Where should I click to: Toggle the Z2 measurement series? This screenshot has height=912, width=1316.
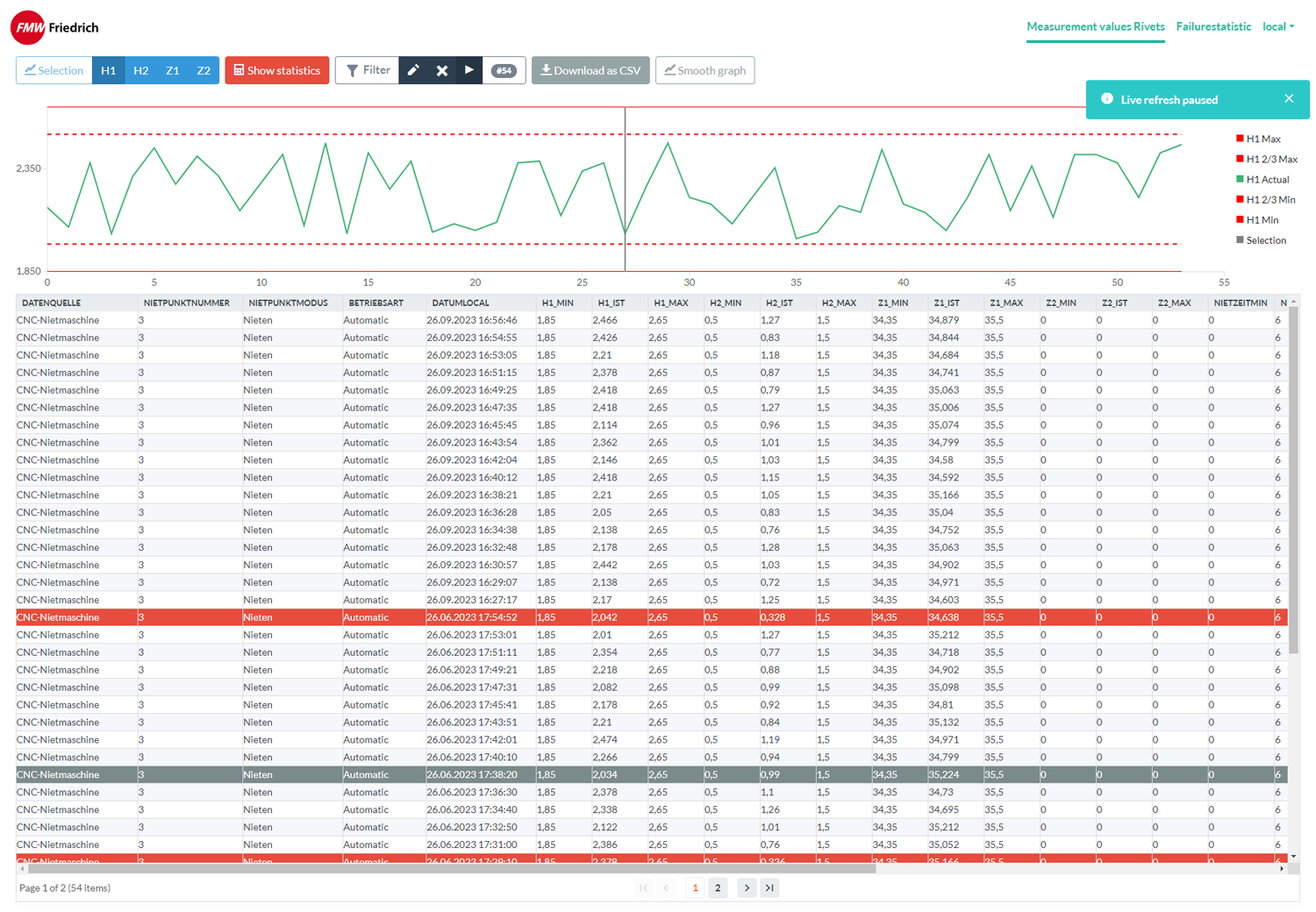204,70
